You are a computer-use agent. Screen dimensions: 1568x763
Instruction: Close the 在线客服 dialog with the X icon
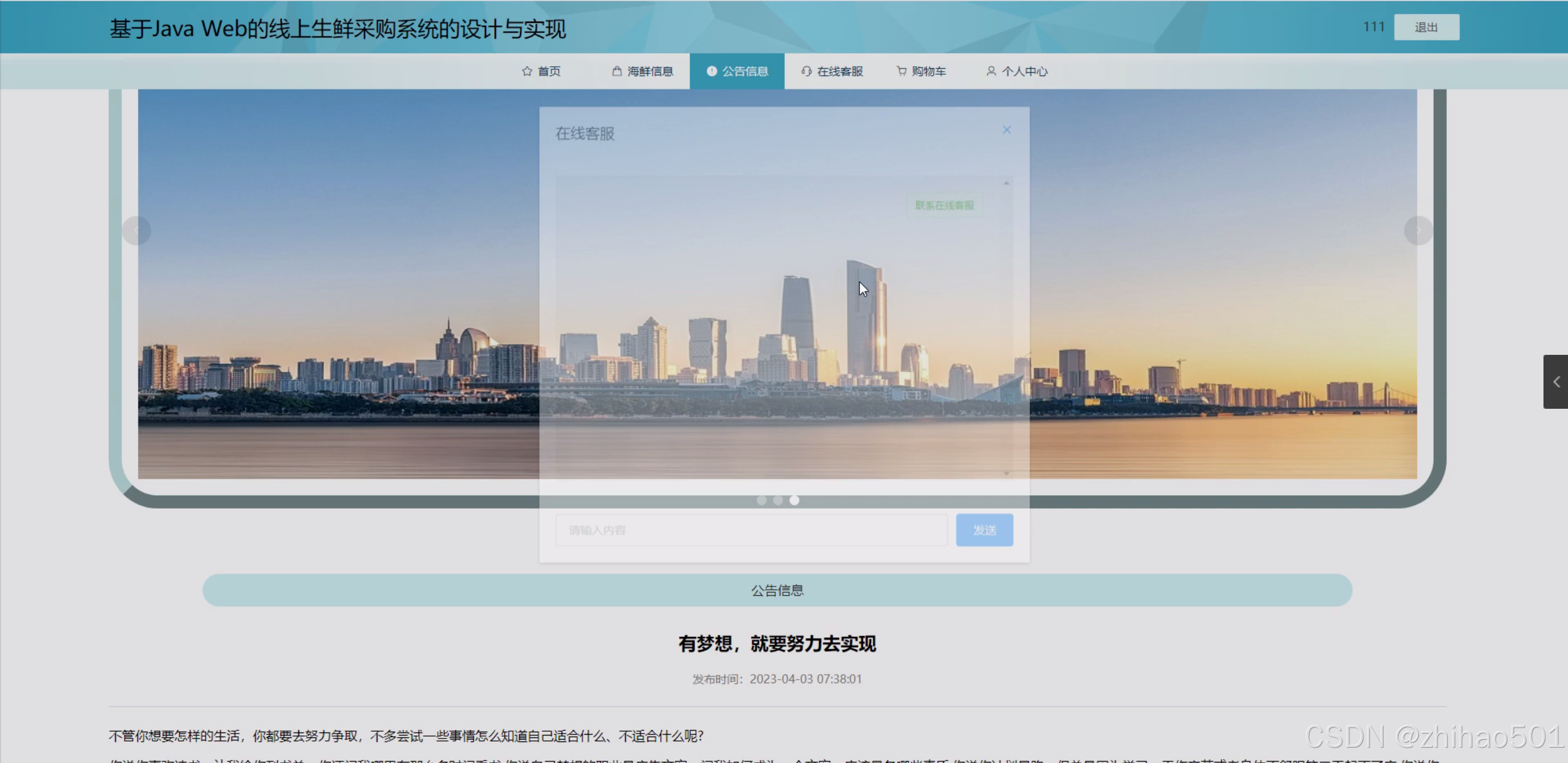[1006, 129]
